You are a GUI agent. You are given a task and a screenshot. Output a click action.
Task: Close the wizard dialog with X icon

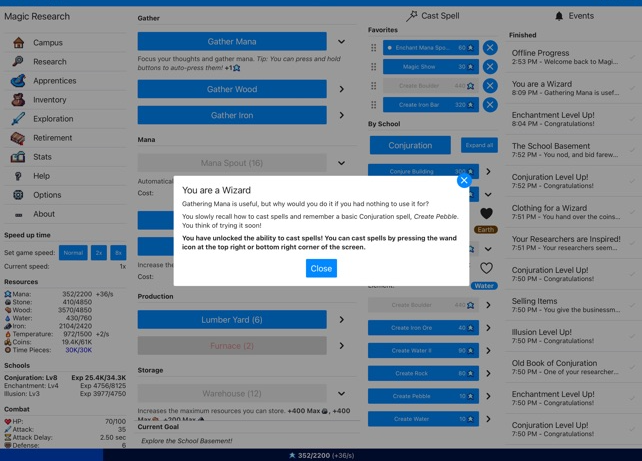pyautogui.click(x=464, y=181)
